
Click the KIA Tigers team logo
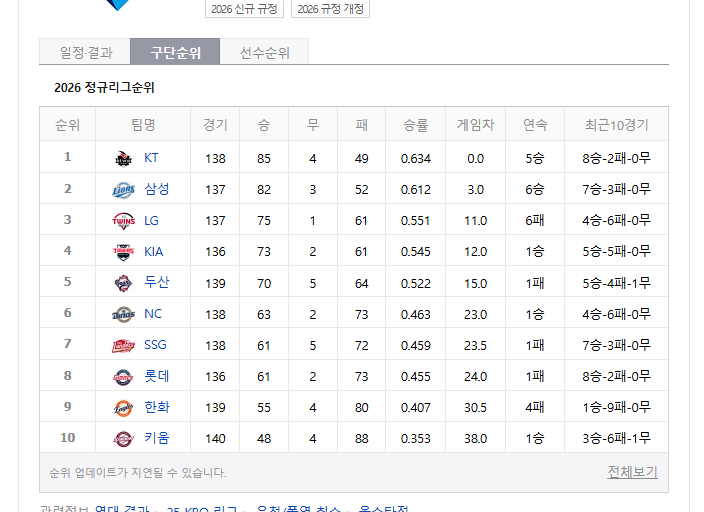pos(123,252)
